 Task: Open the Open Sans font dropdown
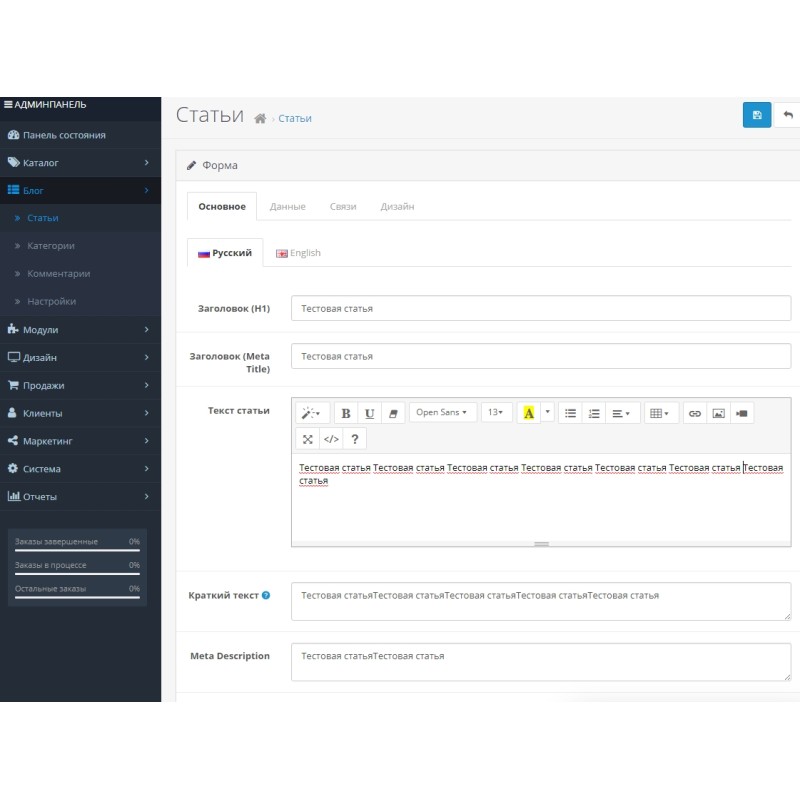click(442, 412)
